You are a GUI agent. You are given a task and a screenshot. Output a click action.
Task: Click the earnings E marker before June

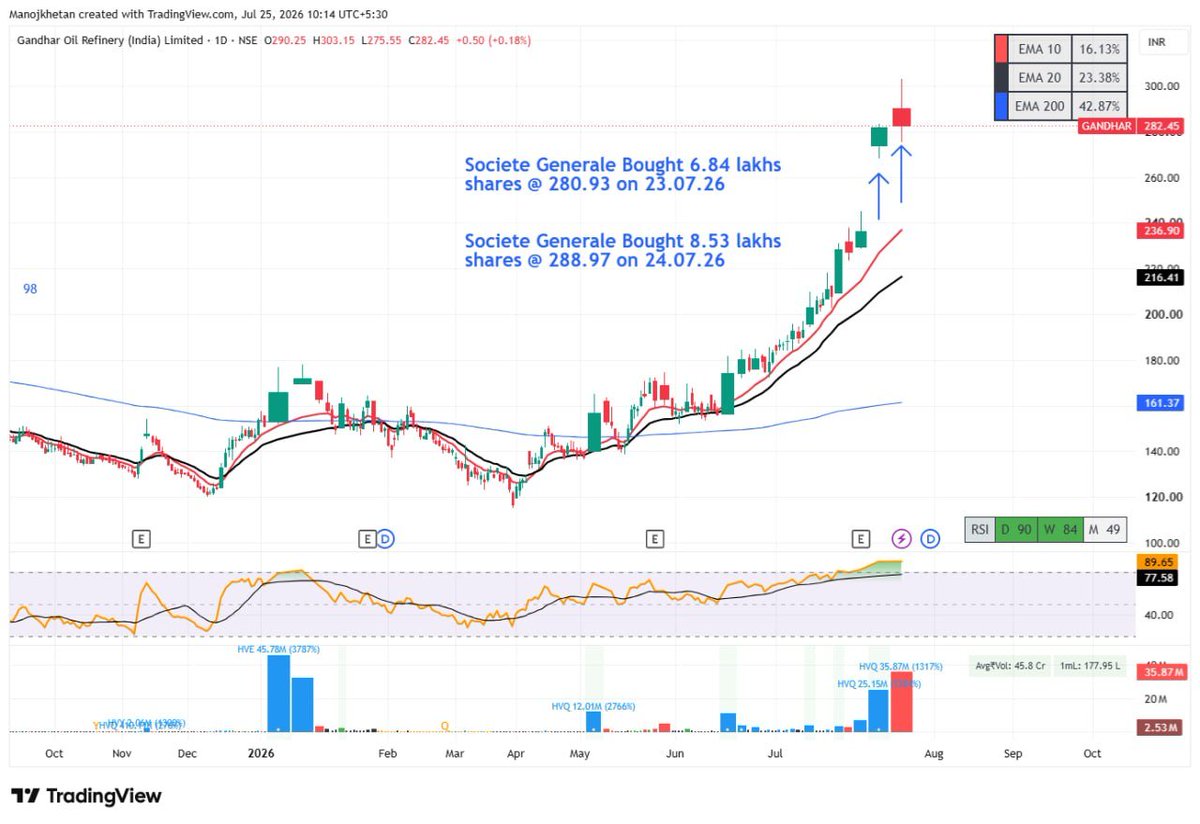(x=654, y=539)
